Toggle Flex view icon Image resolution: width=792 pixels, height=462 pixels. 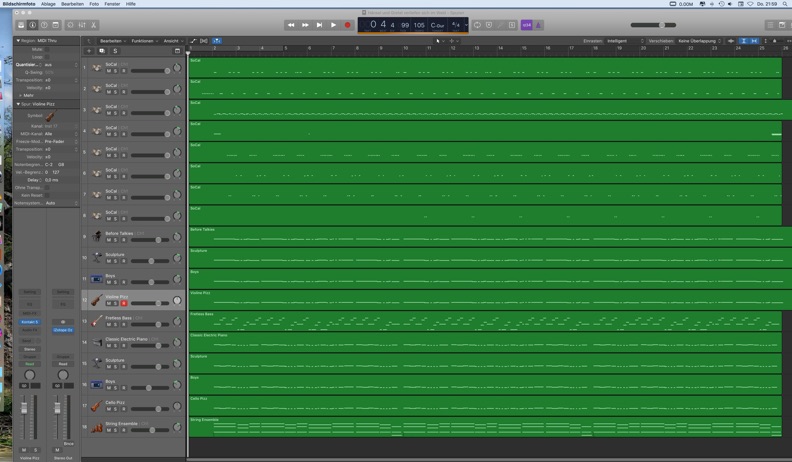click(204, 41)
